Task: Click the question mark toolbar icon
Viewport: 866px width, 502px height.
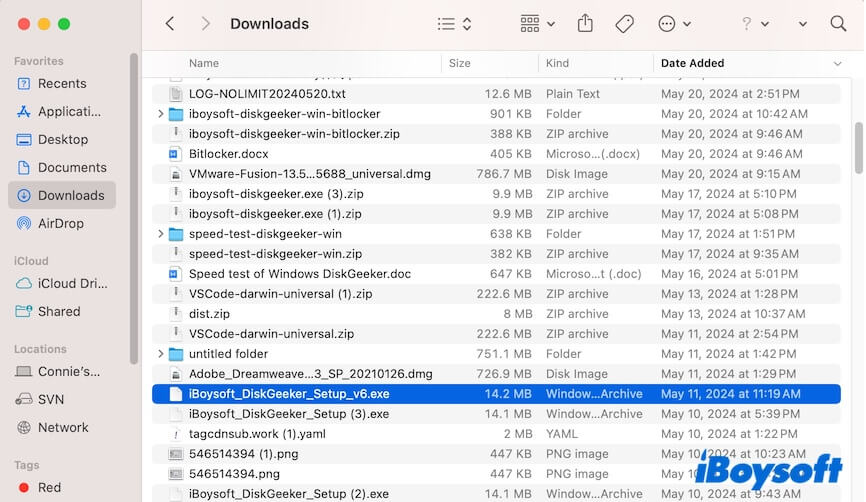Action: click(747, 24)
